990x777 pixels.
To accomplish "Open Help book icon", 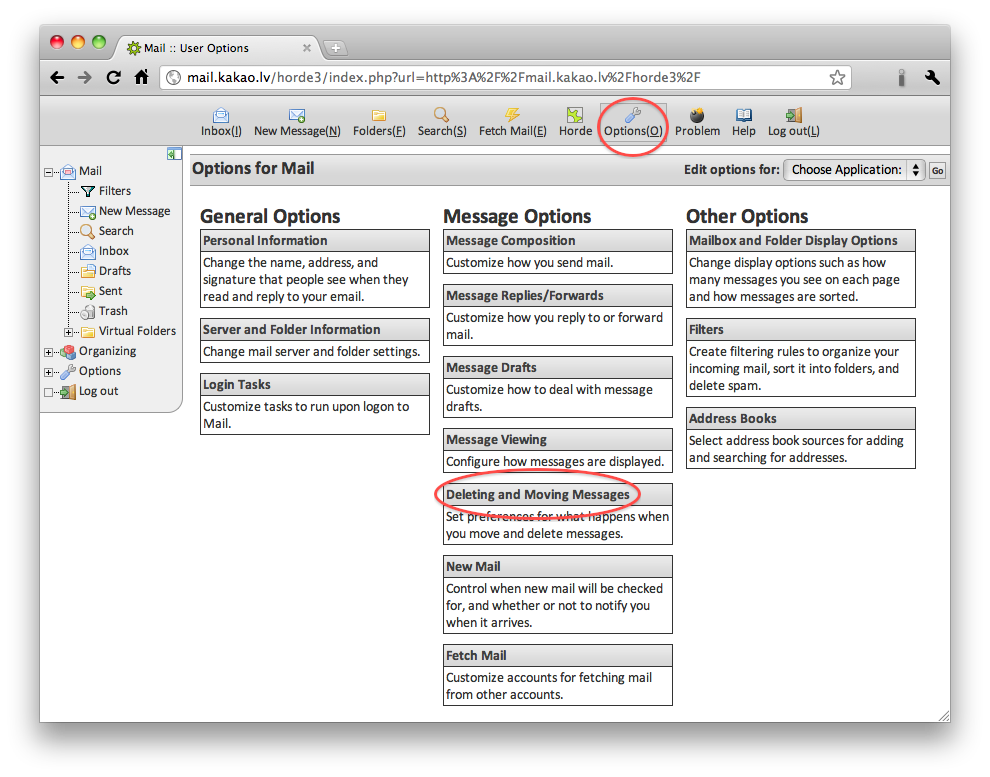I will click(x=744, y=115).
